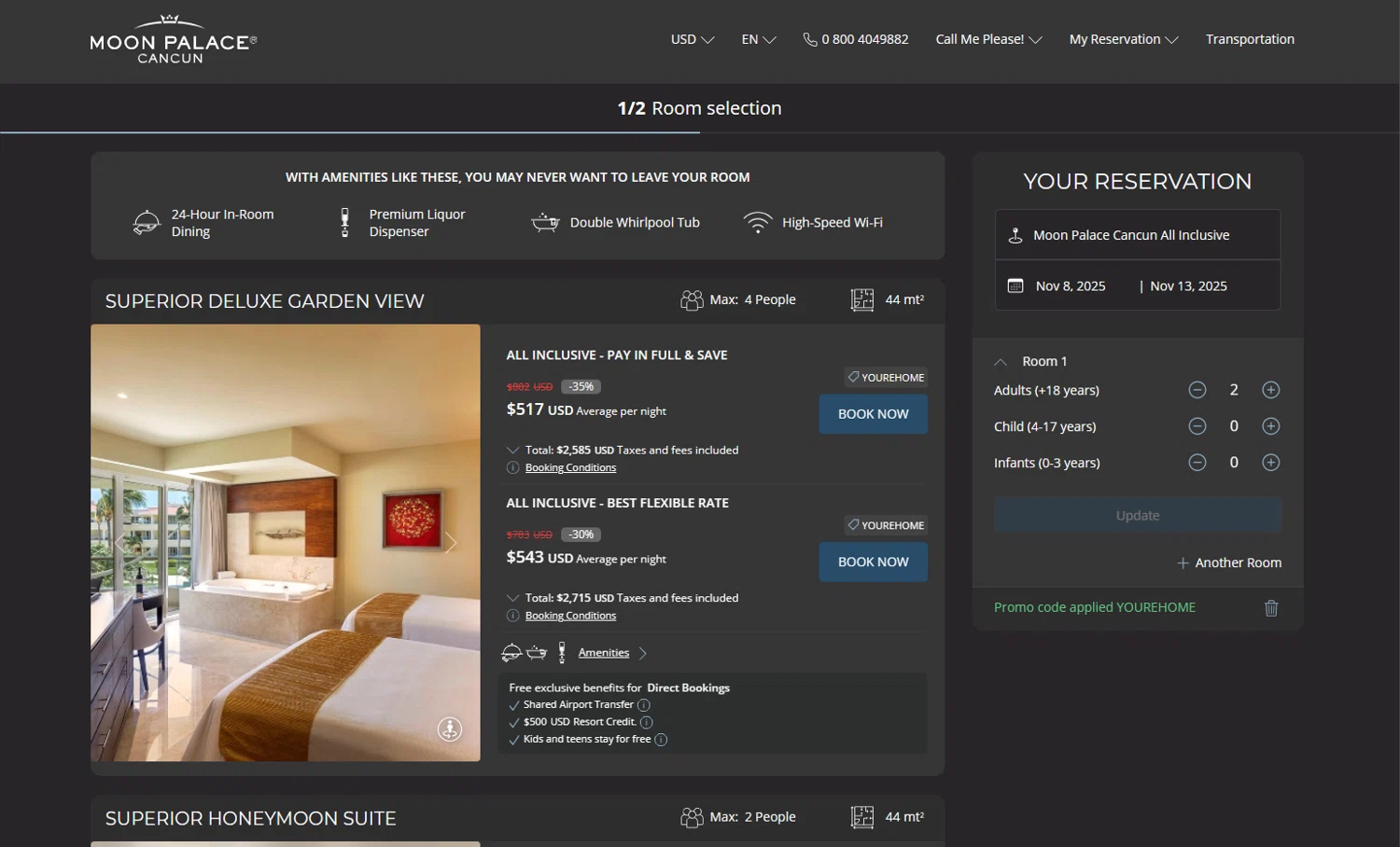Click info icon beside Best Flexible Booking Conditions
Screen dimensions: 1400x847
tap(512, 616)
